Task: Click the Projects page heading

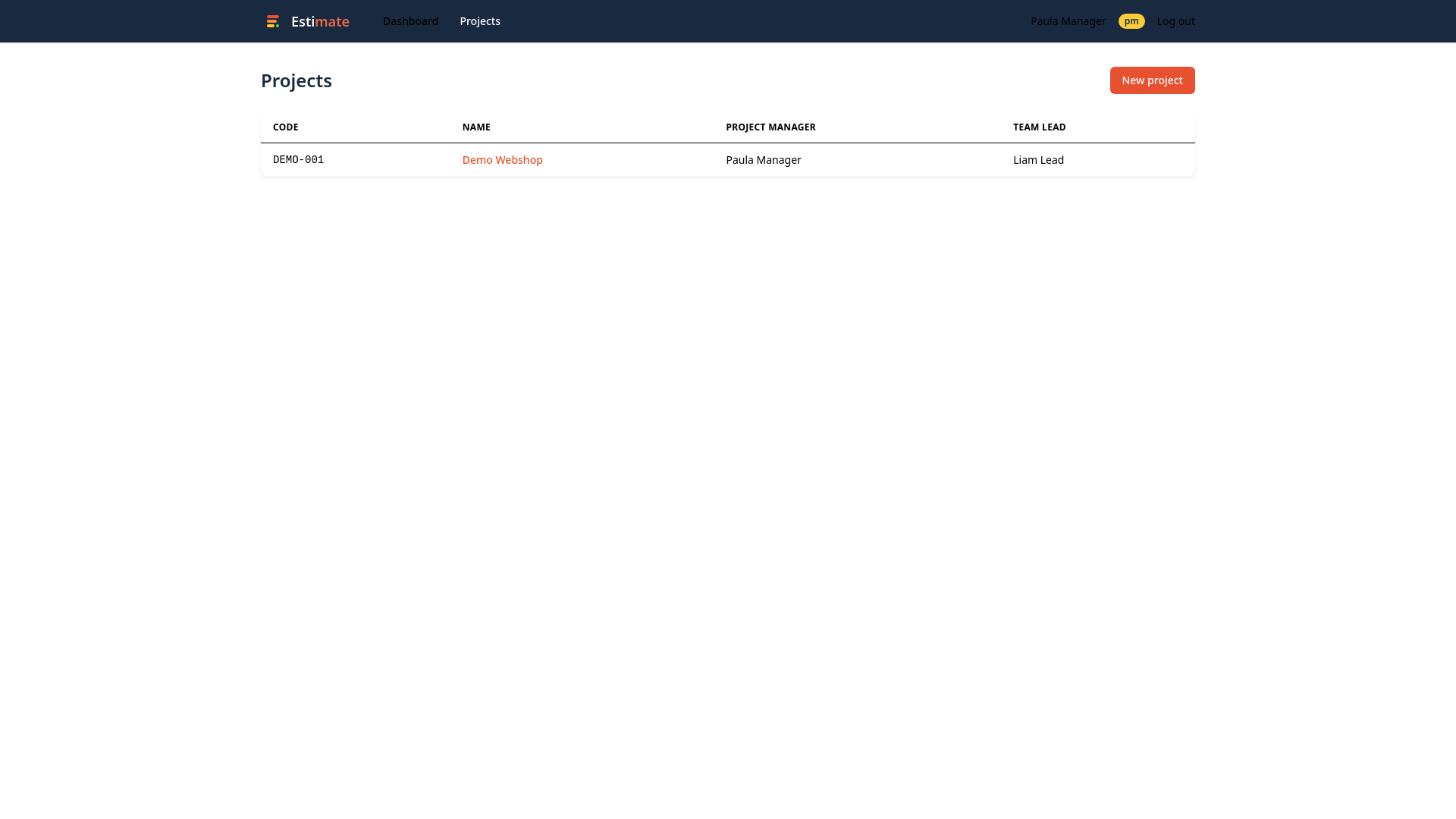Action: pyautogui.click(x=297, y=80)
